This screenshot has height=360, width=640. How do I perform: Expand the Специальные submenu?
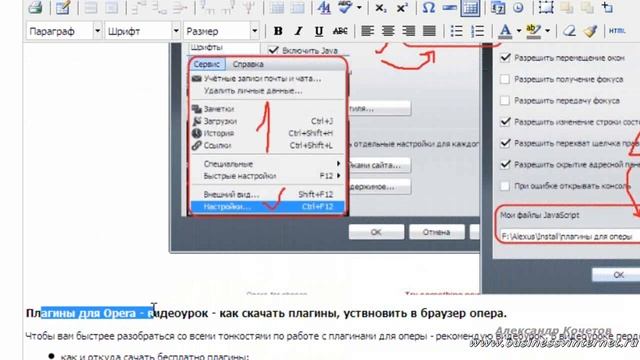pyautogui.click(x=267, y=164)
